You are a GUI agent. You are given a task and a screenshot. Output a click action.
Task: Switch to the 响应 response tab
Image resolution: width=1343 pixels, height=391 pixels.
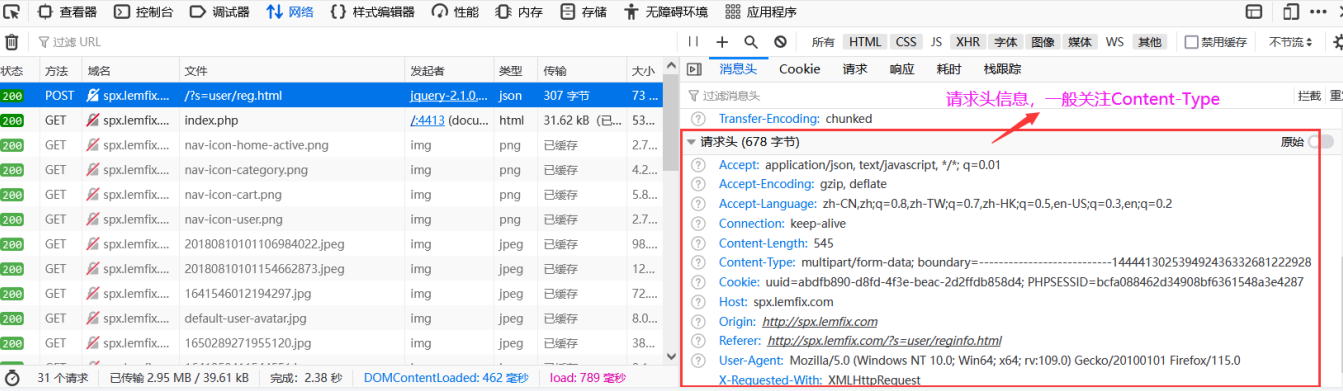pos(902,69)
